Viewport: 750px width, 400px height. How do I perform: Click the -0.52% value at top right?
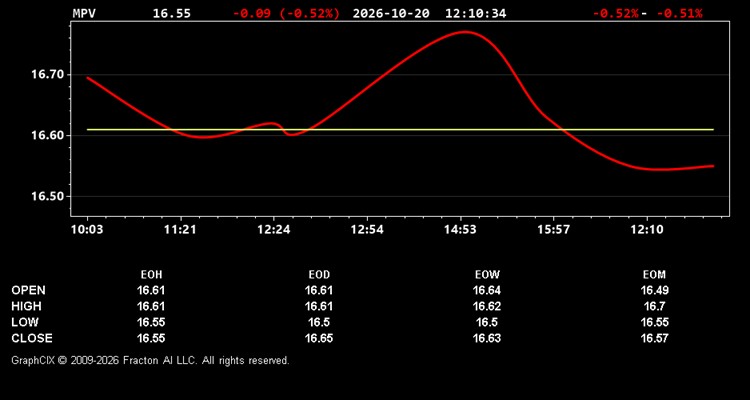pos(615,13)
